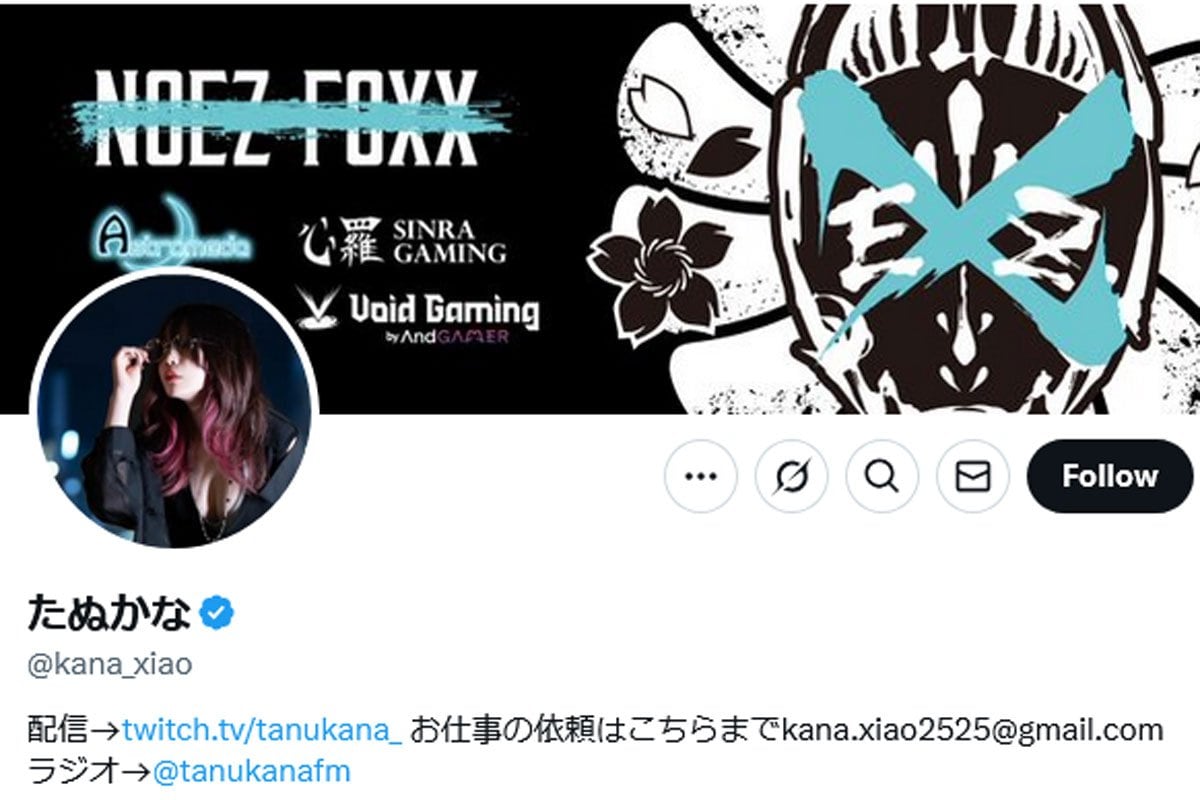Click the Grok profile summary icon
The width and height of the screenshot is (1200, 800).
[791, 476]
